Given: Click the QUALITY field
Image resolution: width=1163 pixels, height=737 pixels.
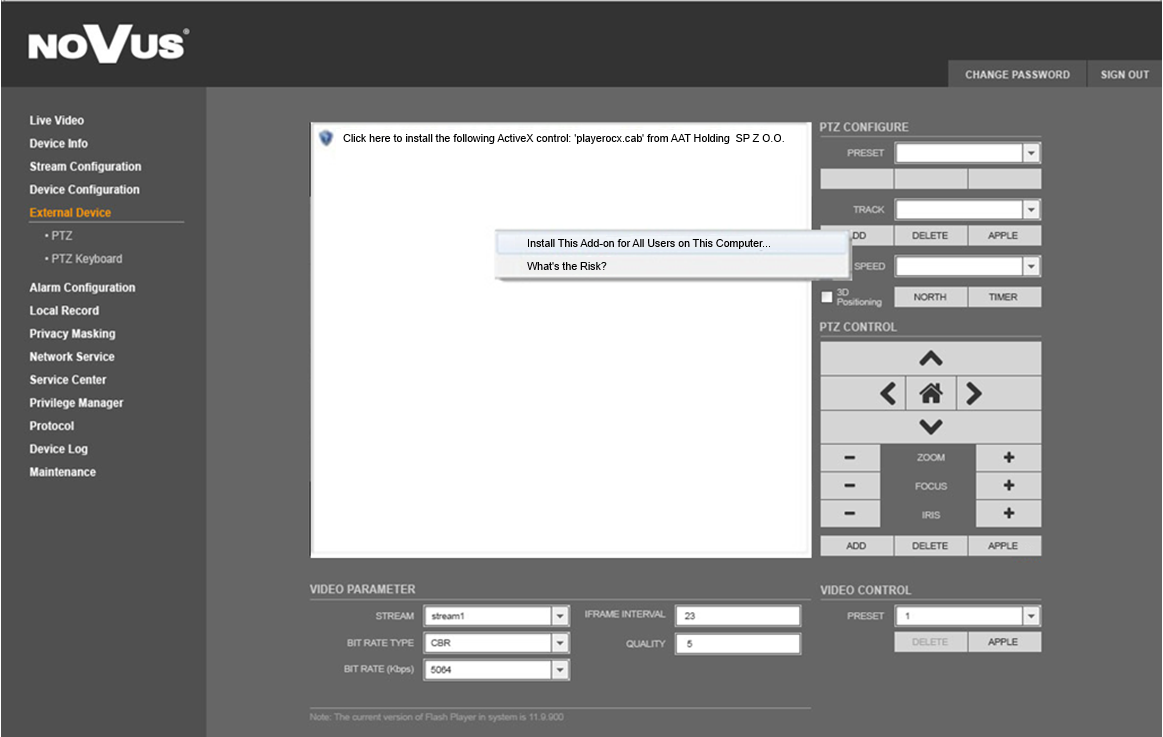Looking at the screenshot, I should pyautogui.click(x=738, y=644).
